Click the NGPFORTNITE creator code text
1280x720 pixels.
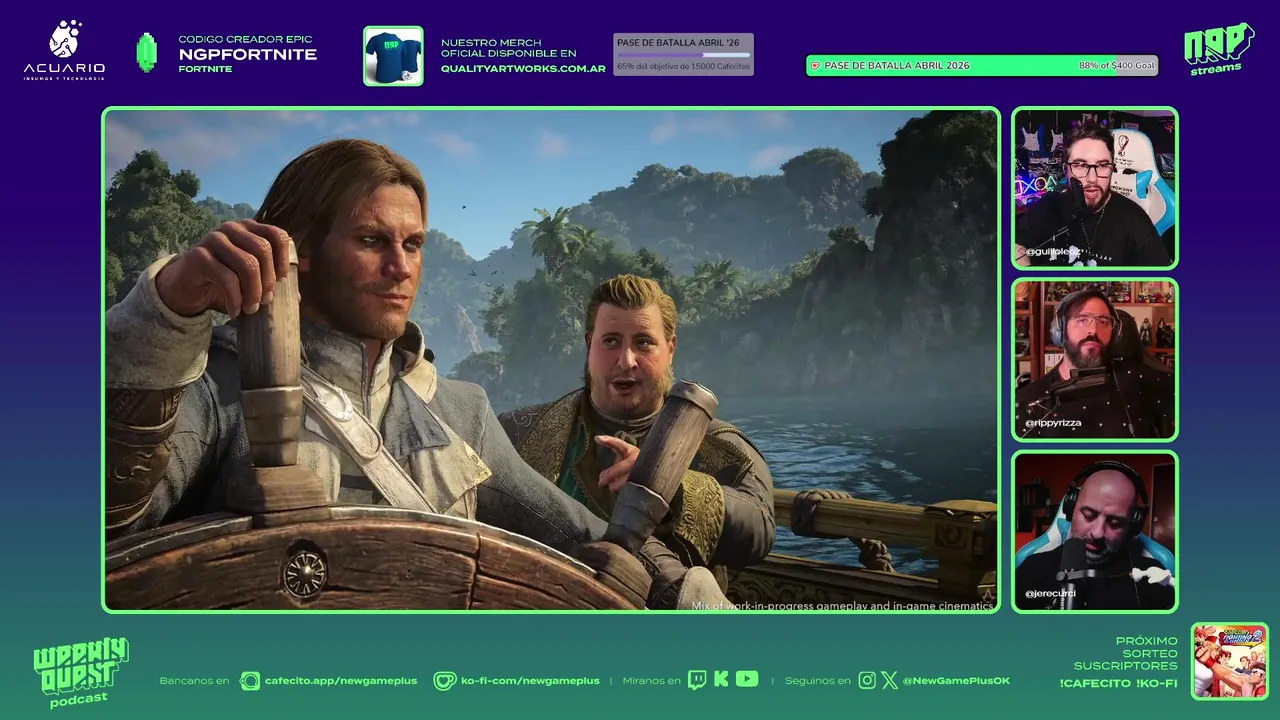[248, 54]
